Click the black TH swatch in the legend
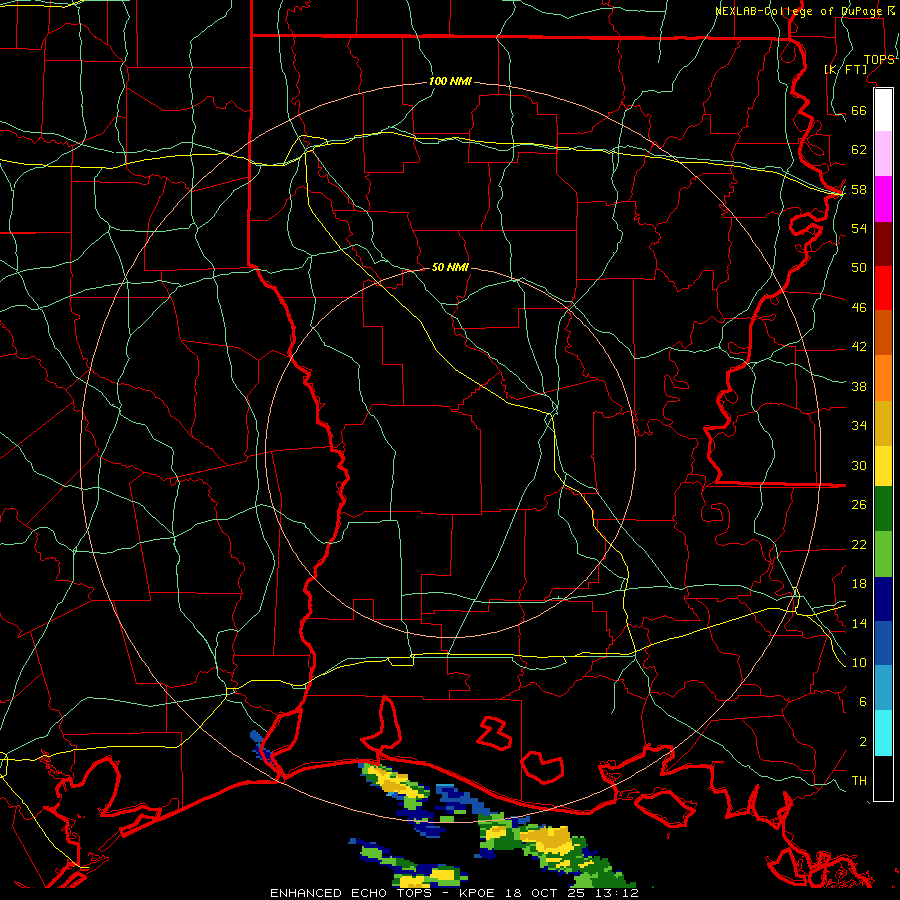This screenshot has height=900, width=900. 883,778
